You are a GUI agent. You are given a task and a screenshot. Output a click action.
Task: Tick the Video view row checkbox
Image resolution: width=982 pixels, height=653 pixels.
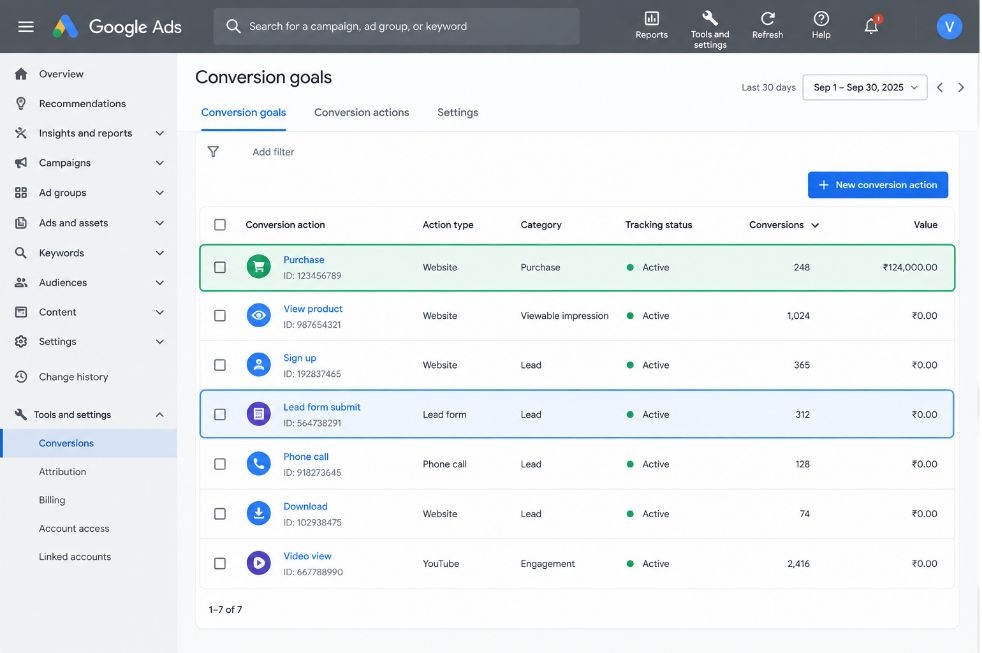[220, 563]
